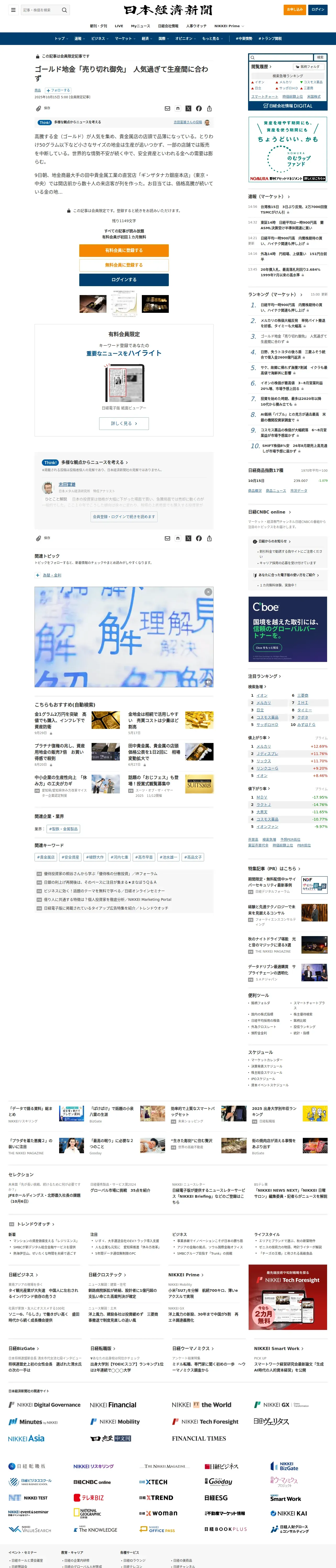
Task: Expand the NIKKEI Prime dropdown
Action: (229, 26)
